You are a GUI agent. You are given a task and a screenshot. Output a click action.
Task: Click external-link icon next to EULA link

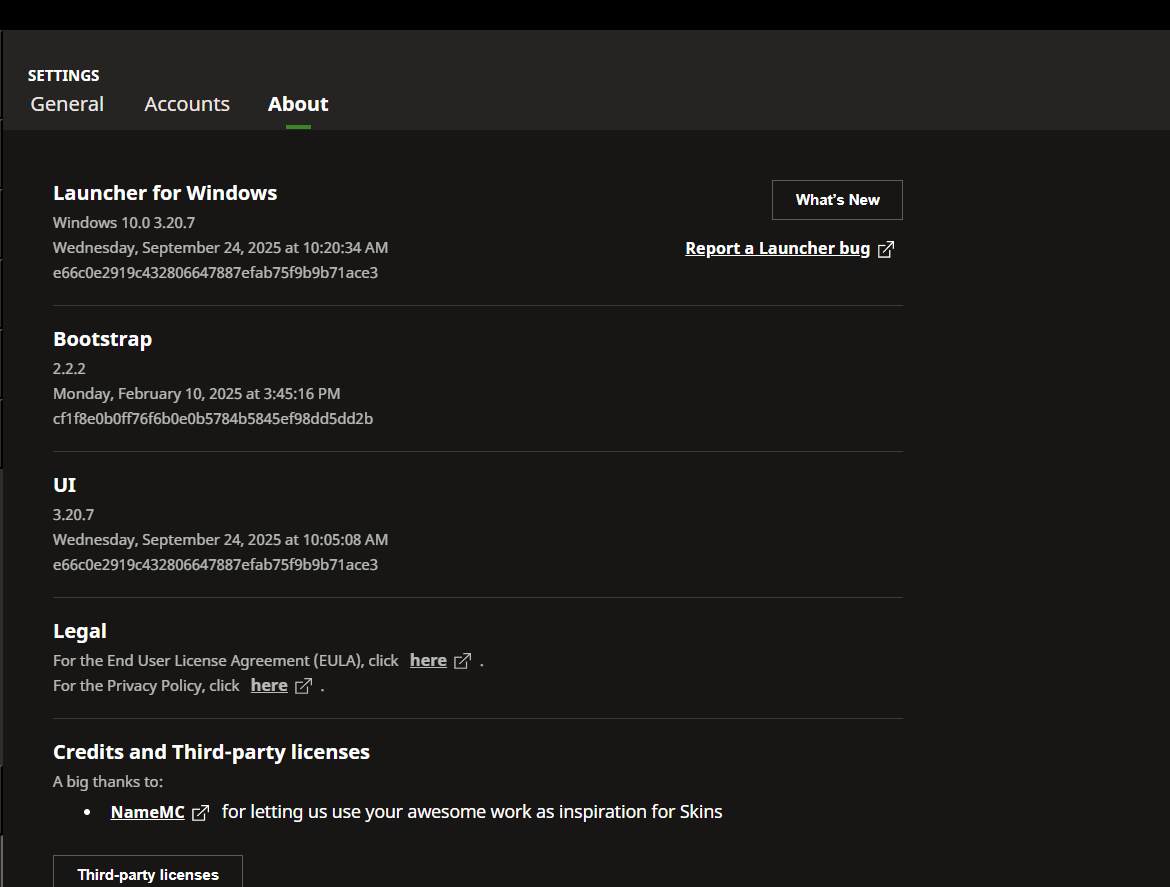(462, 661)
